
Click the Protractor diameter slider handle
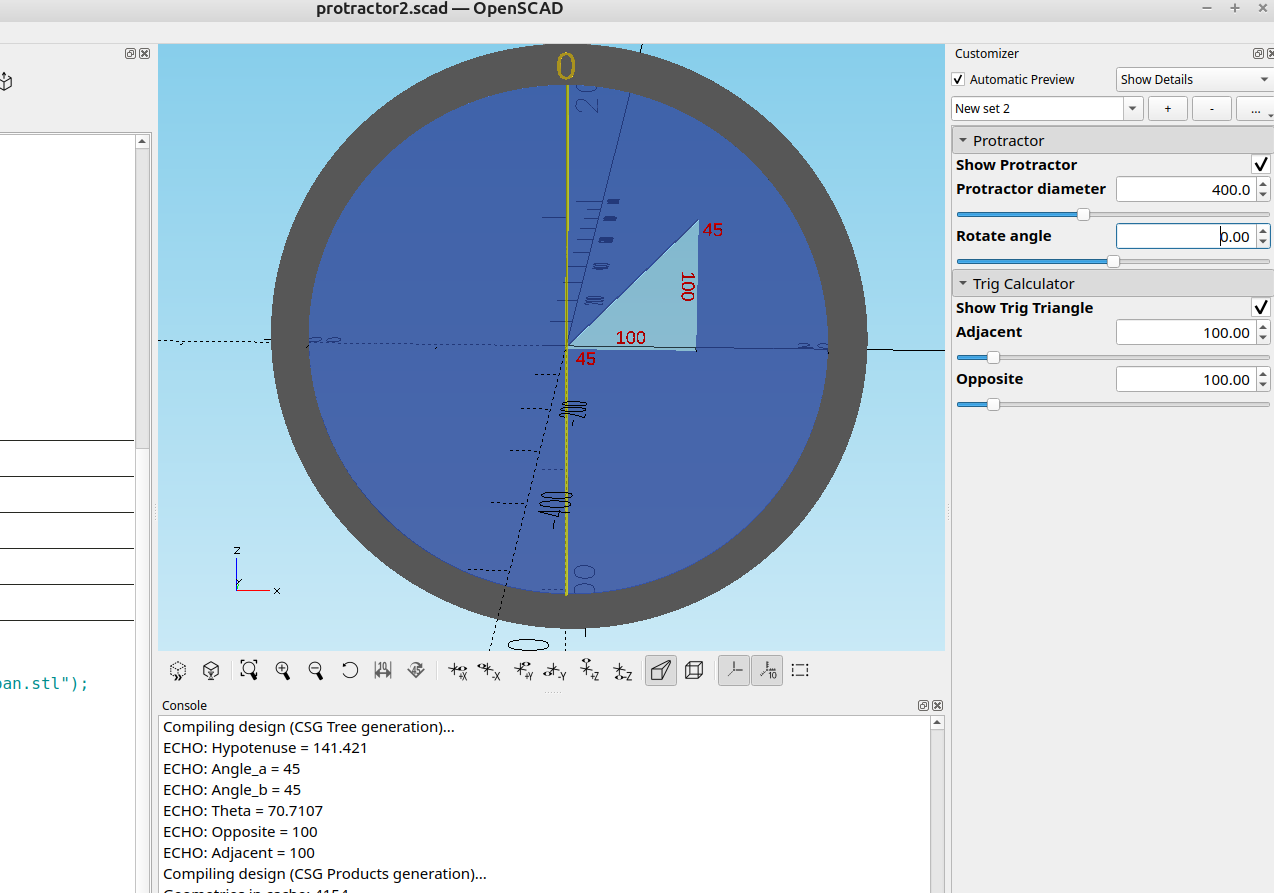(1083, 214)
